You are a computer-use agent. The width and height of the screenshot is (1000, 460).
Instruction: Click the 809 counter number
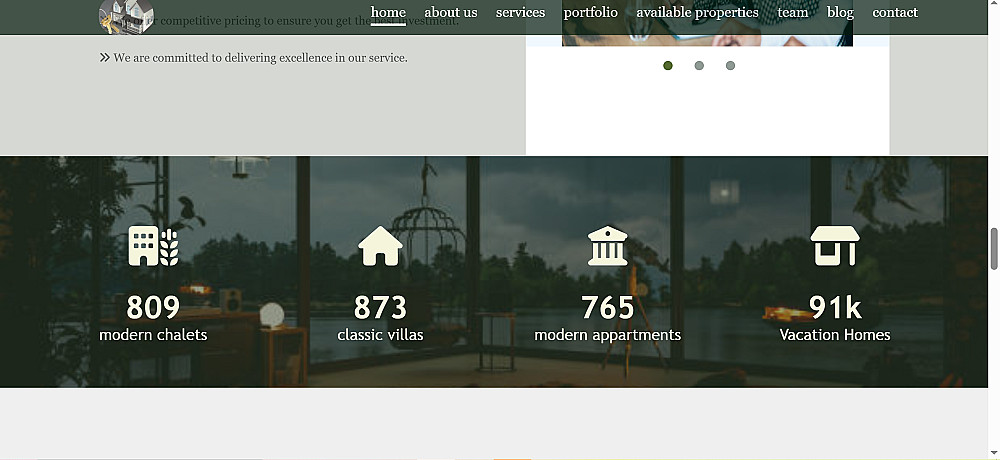(x=153, y=308)
